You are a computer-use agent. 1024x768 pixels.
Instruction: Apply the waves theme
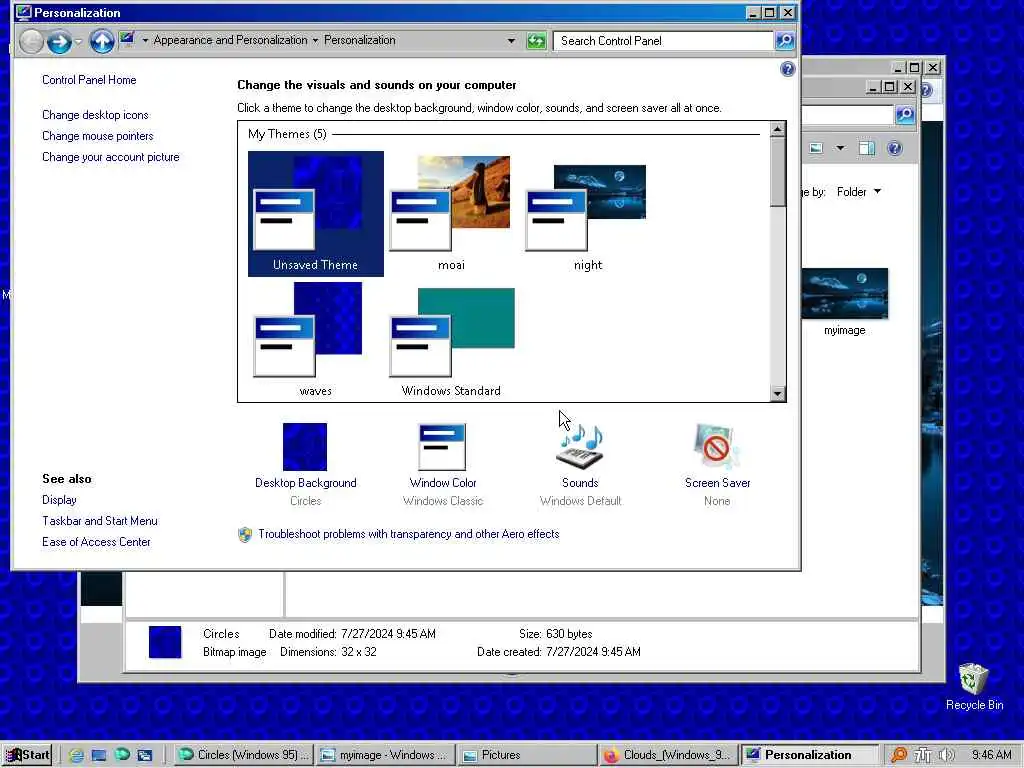pos(315,339)
